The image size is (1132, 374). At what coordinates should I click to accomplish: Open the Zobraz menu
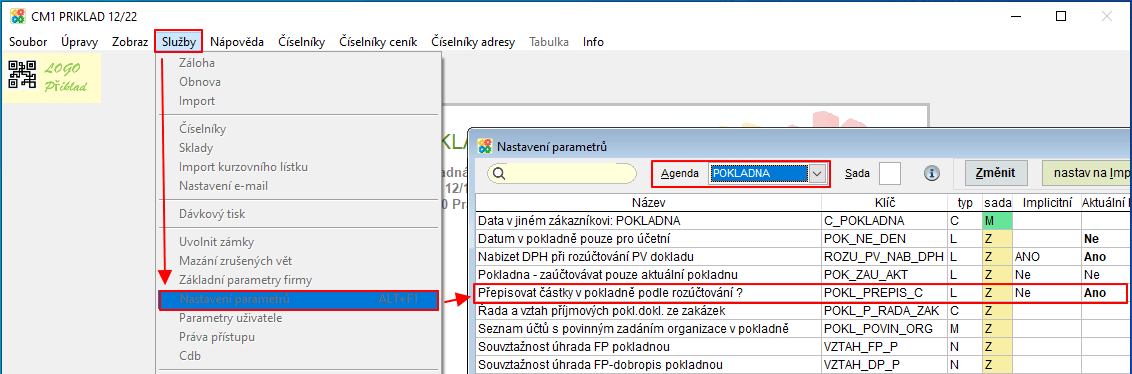tap(130, 42)
